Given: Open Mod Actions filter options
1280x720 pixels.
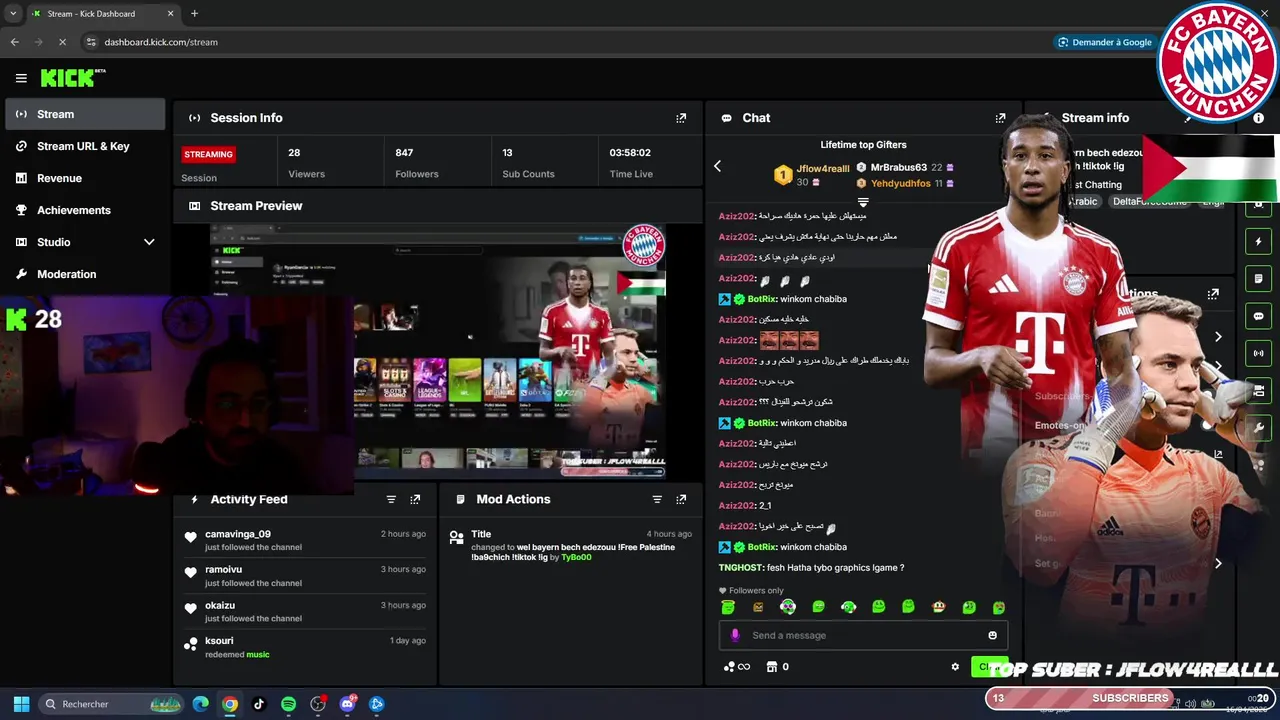Looking at the screenshot, I should 657,499.
